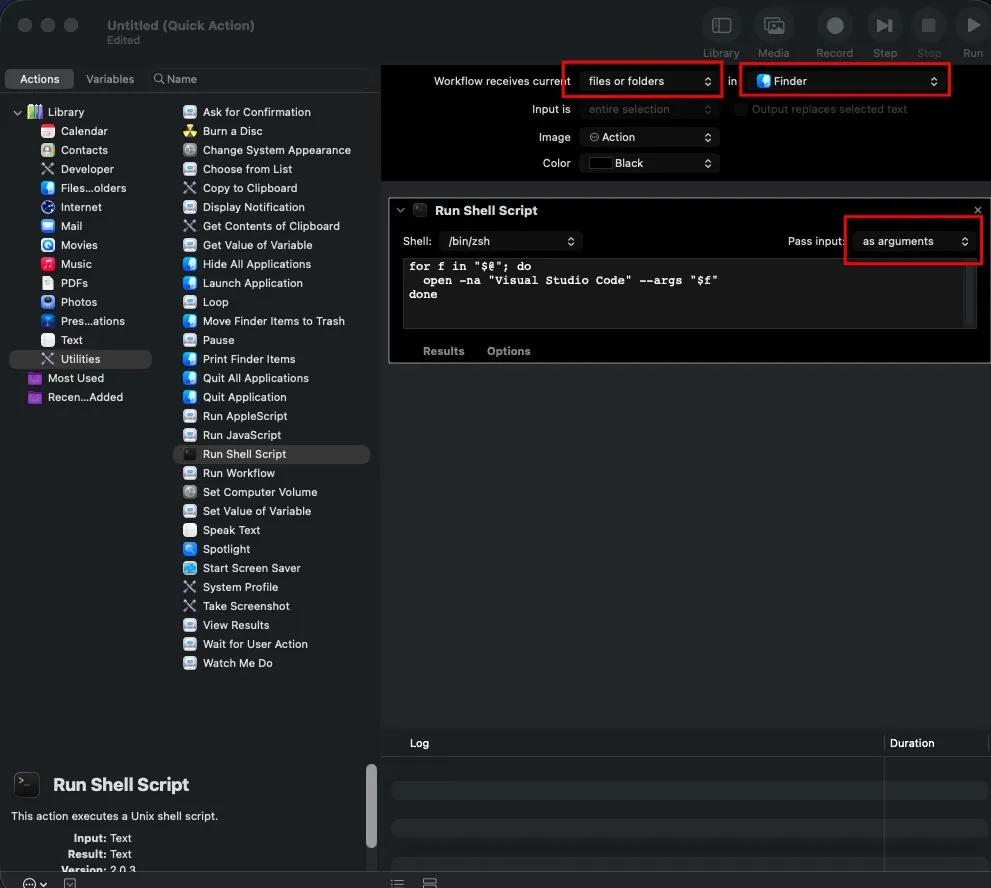Viewport: 991px width, 888px height.
Task: Open the Finder application dropdown
Action: 846,81
